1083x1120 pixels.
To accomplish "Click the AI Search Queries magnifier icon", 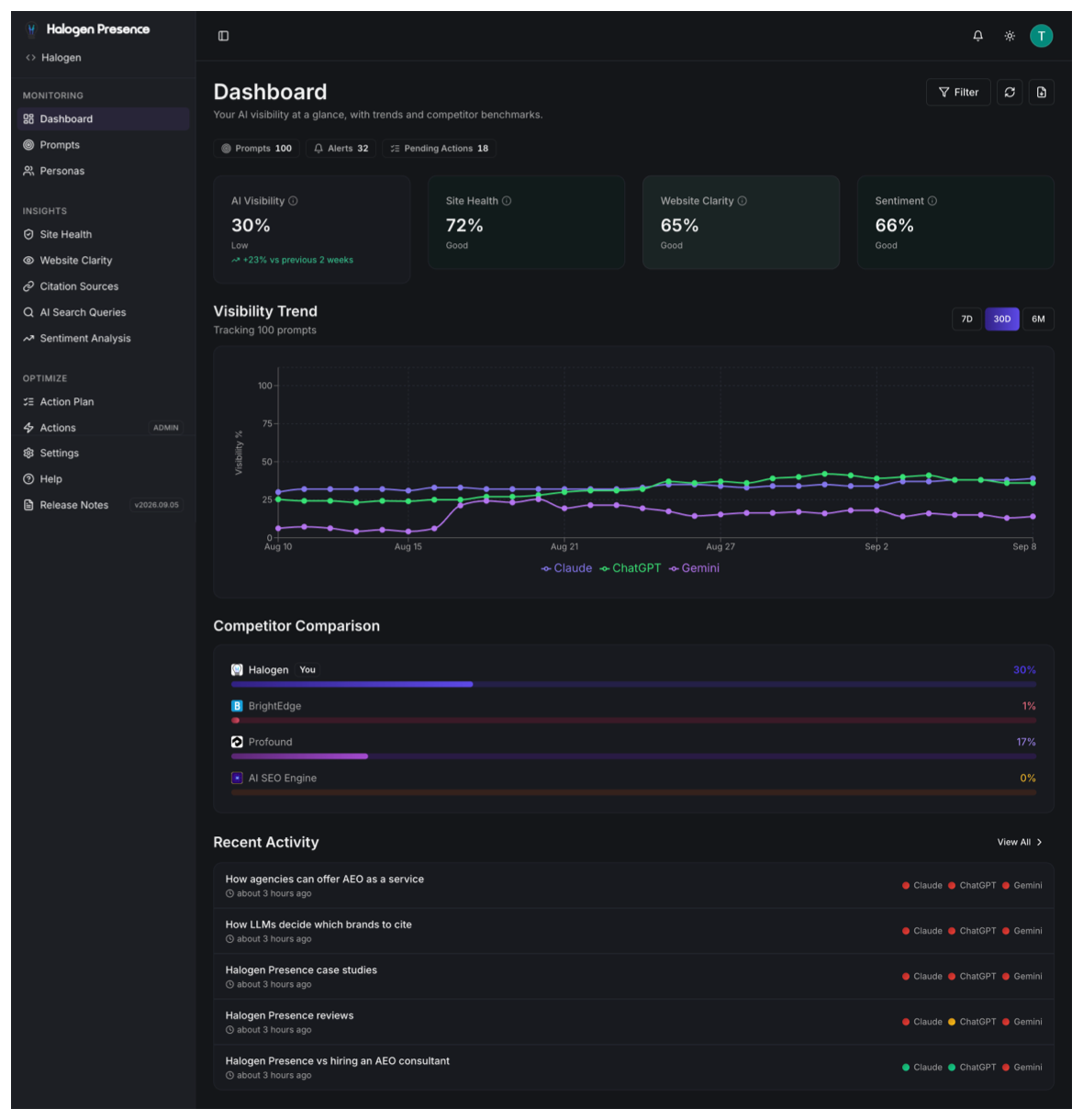I will pos(28,312).
